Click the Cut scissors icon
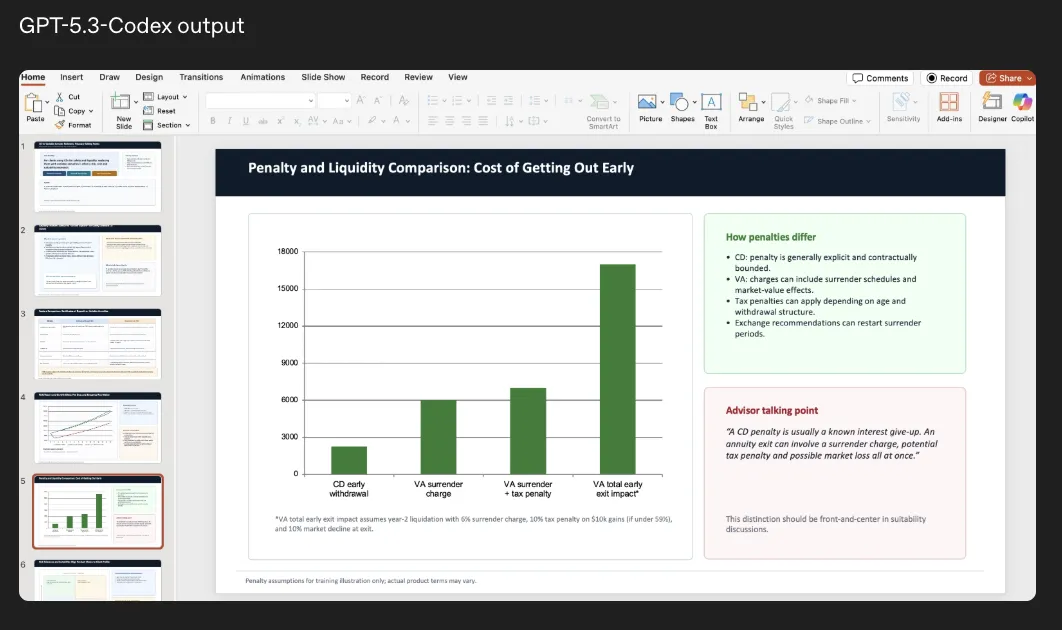 click(x=59, y=97)
